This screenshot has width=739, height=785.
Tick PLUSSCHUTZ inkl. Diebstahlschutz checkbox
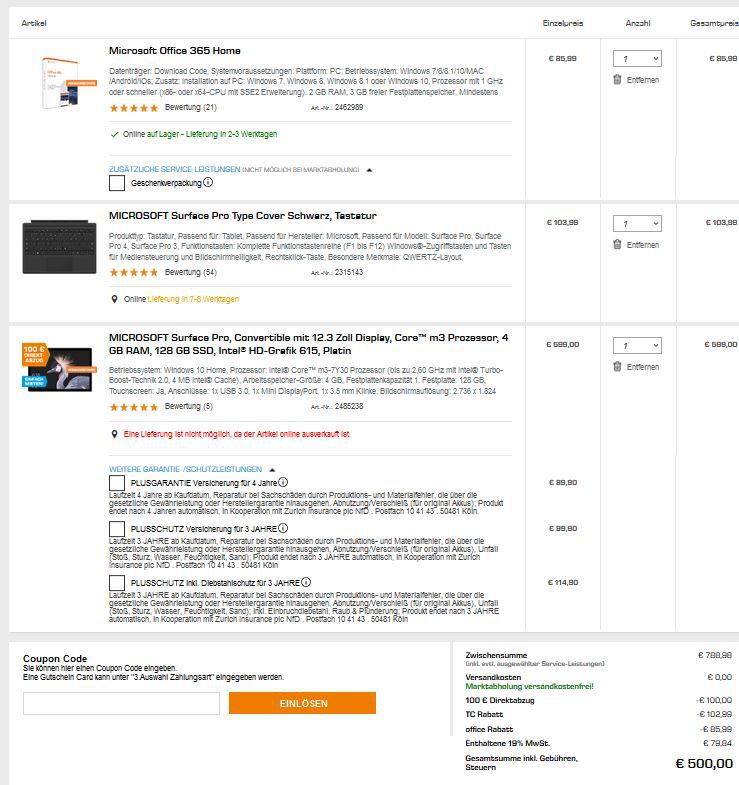click(x=117, y=583)
